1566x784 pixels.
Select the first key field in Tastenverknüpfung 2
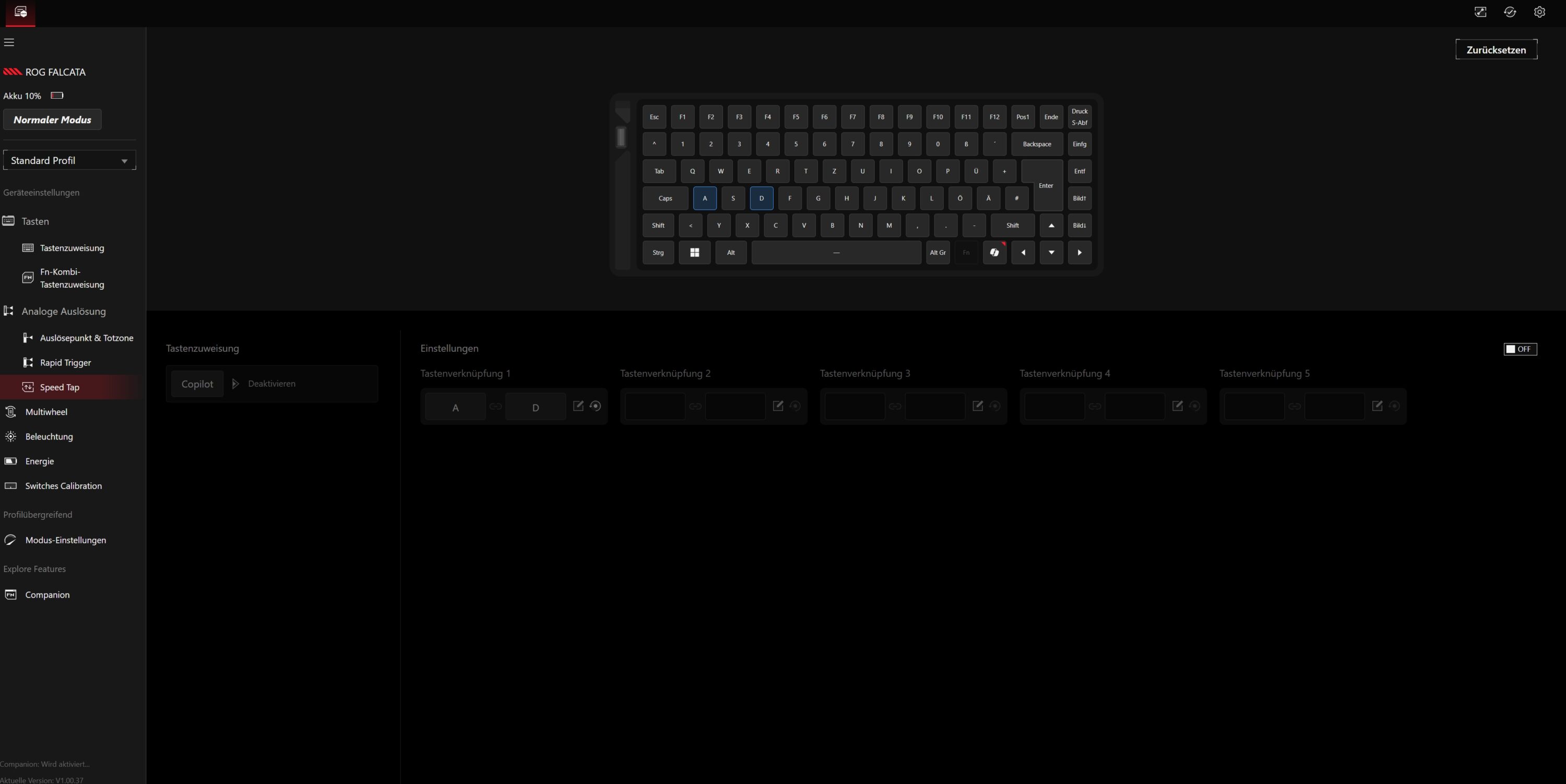[x=655, y=407]
